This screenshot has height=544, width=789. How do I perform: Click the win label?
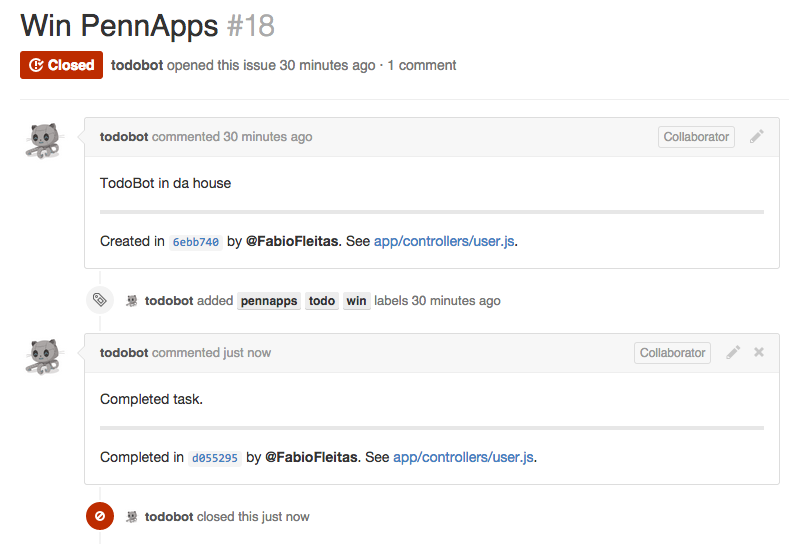point(356,301)
